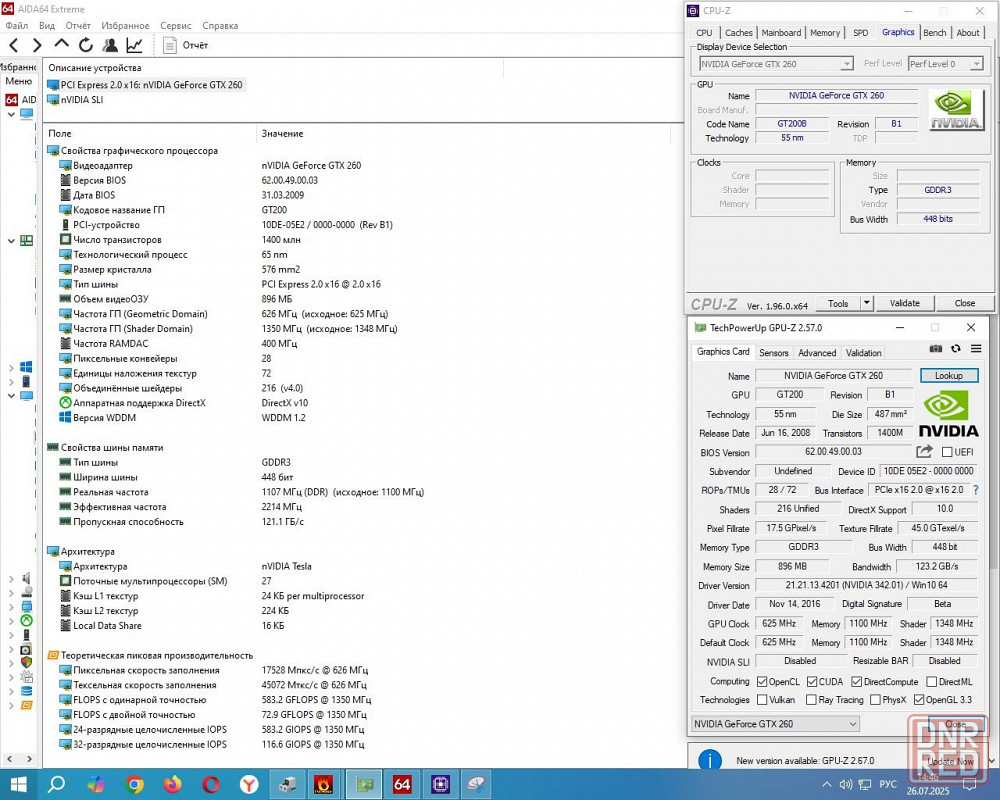Launch Yandex browser from taskbar
This screenshot has width=1000, height=800.
pos(249,784)
